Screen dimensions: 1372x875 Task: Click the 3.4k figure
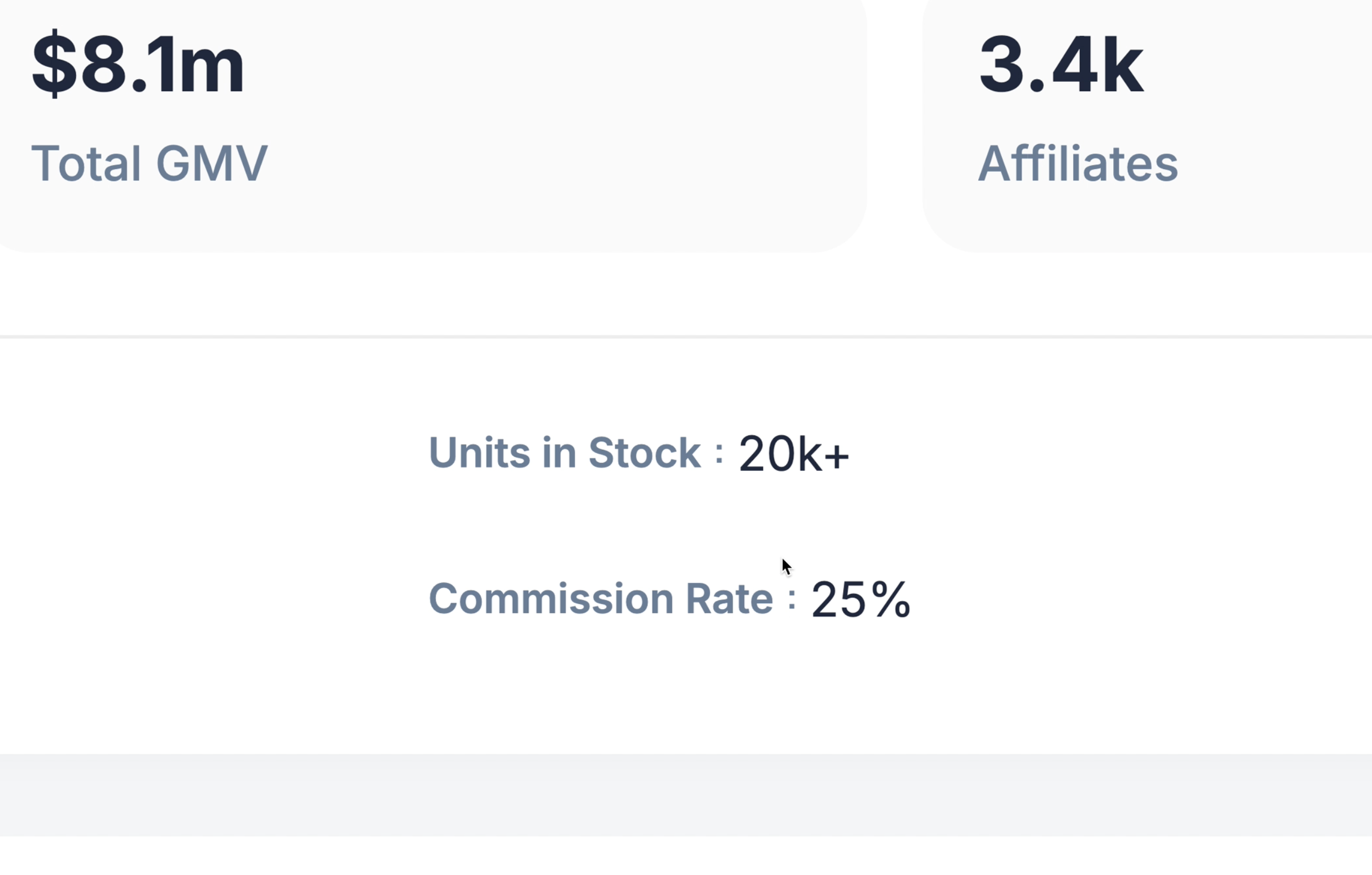(1061, 64)
